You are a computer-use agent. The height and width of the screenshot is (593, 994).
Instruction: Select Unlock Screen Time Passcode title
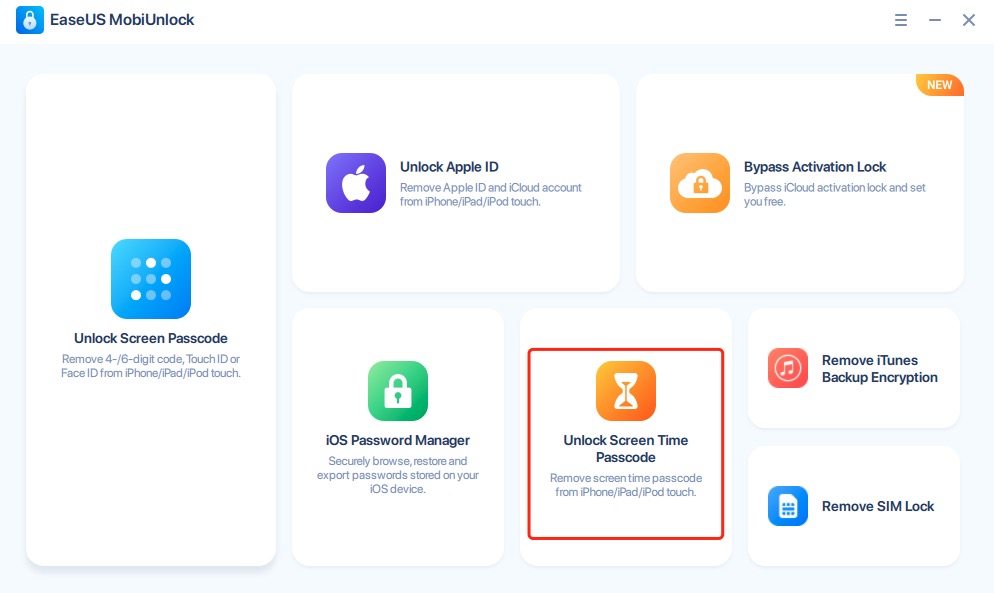(x=626, y=448)
